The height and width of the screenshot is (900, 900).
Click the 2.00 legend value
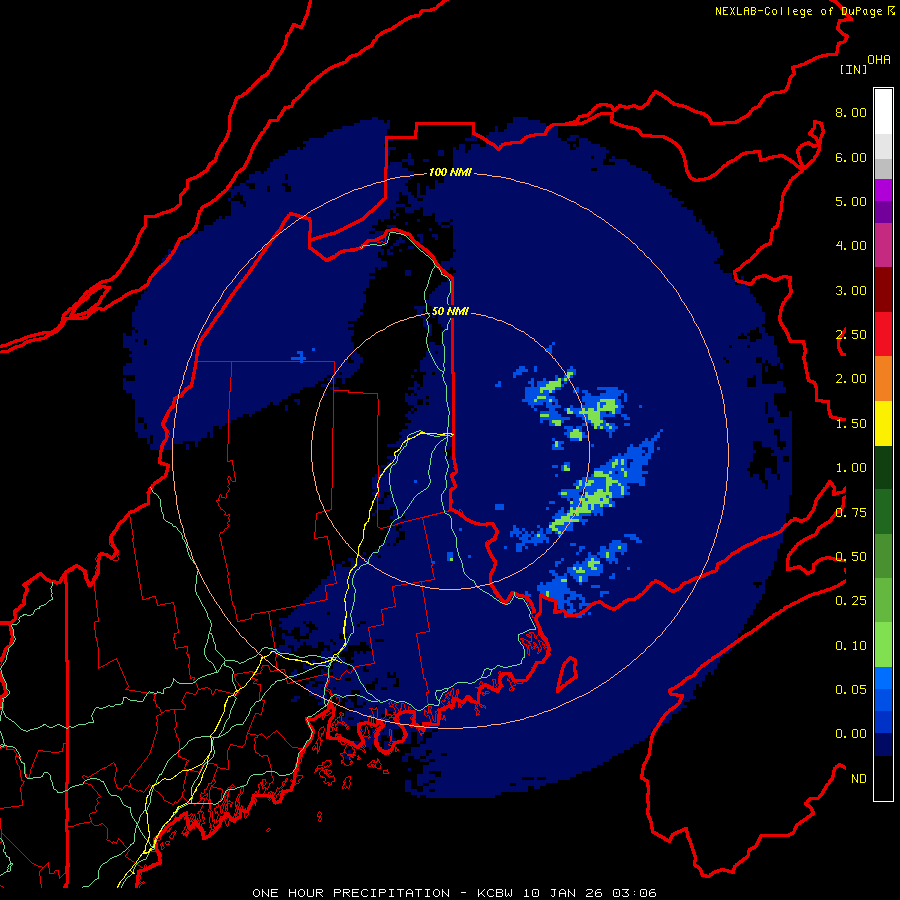click(x=851, y=379)
